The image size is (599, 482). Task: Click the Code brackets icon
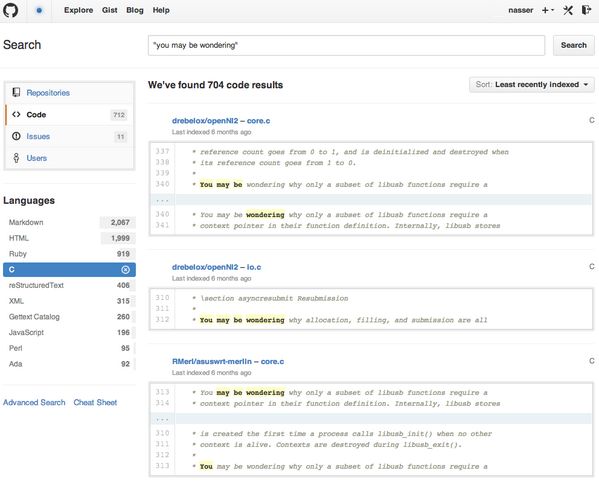click(x=16, y=114)
